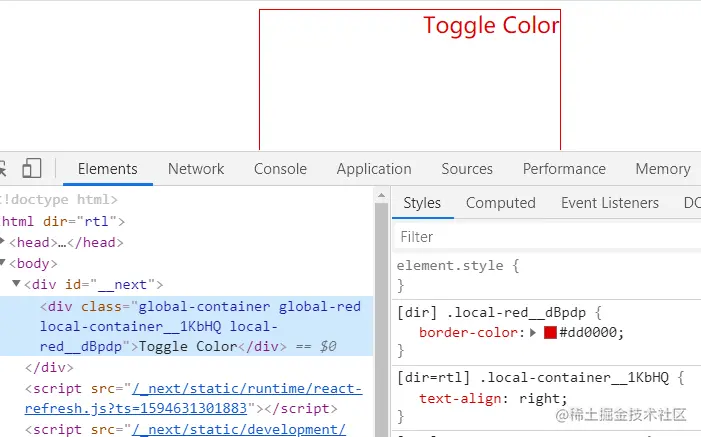Expand the border-color shorthand triangle
701x437 pixels.
(533, 332)
